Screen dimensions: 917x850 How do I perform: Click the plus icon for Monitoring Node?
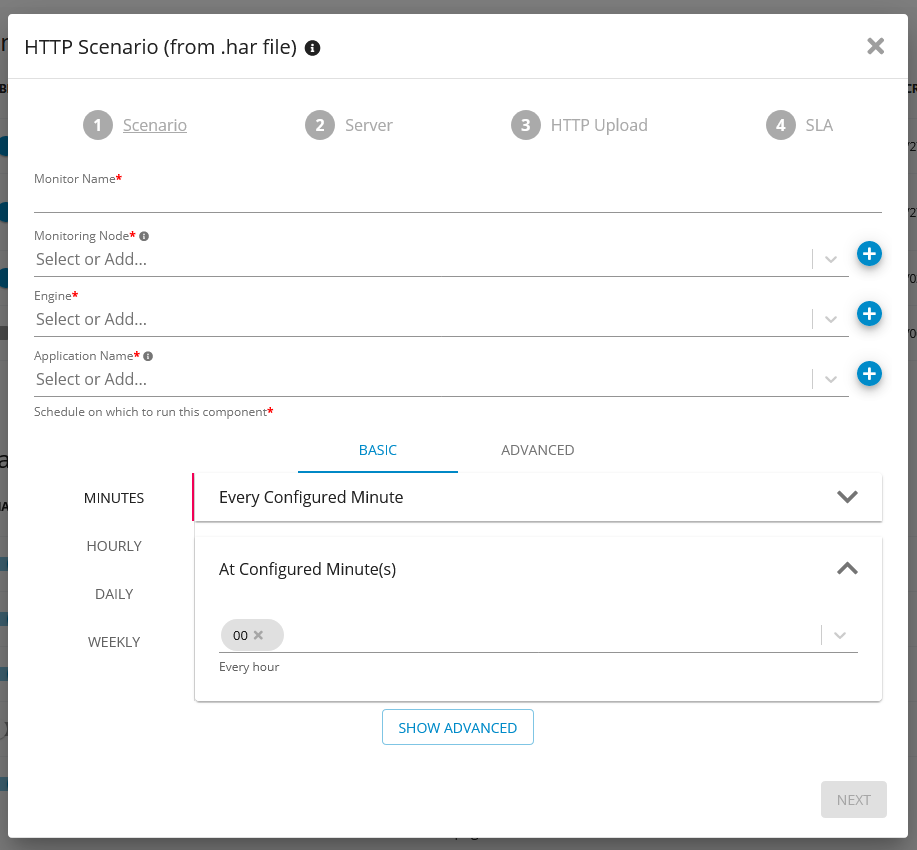click(x=869, y=254)
